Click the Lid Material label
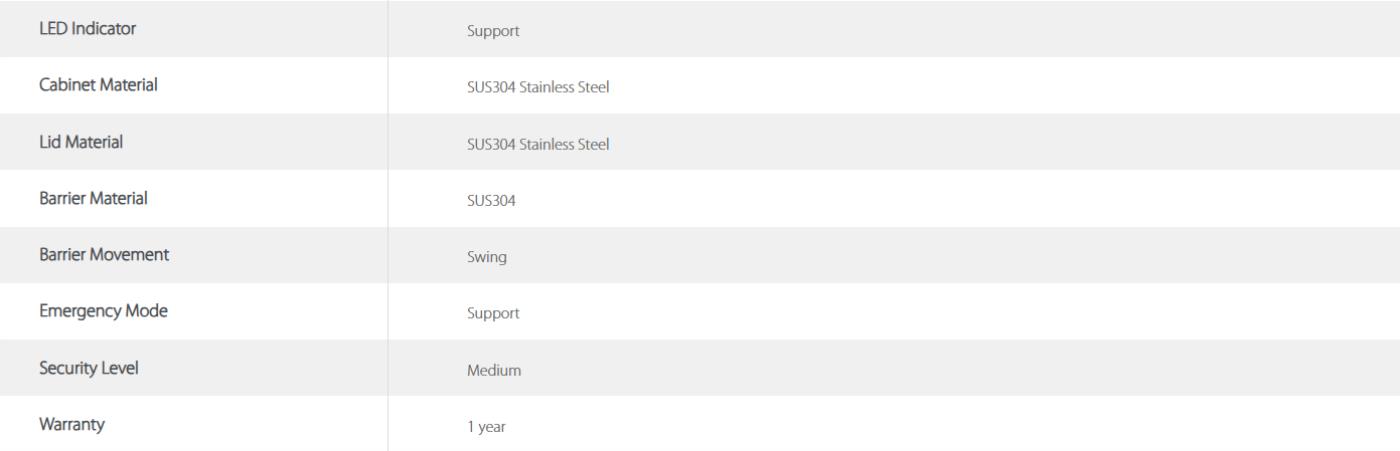Viewport: 1400px width, 451px height. click(81, 142)
